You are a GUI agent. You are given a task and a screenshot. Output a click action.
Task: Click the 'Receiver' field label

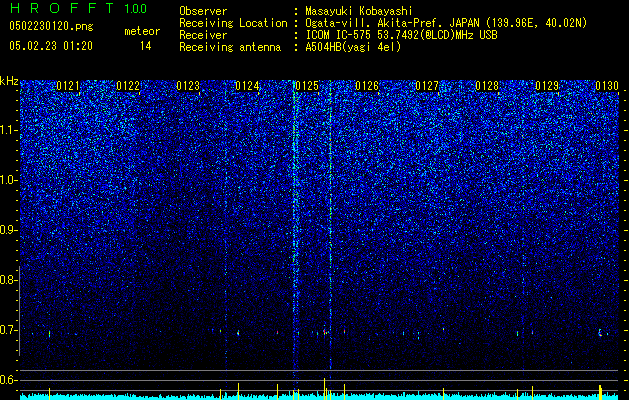[203, 35]
